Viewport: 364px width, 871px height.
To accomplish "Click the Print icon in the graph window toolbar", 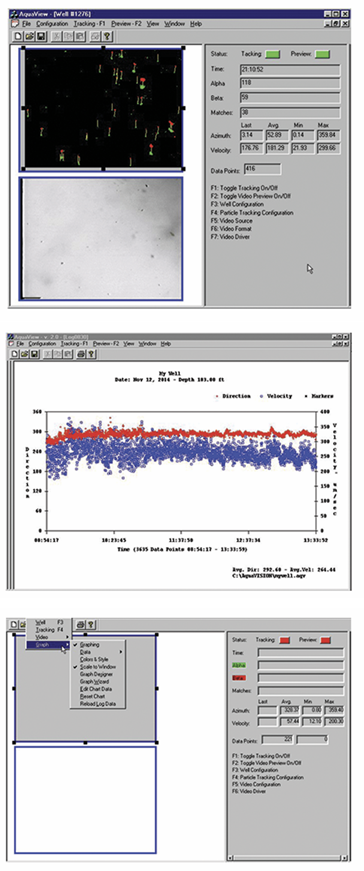I will pos(81,353).
